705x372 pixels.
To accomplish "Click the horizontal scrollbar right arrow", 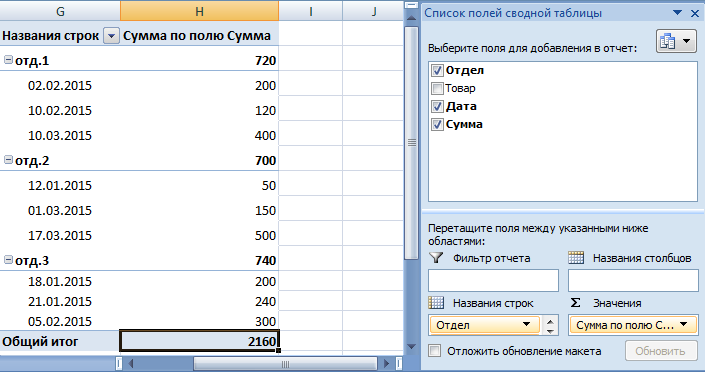I will (386, 363).
